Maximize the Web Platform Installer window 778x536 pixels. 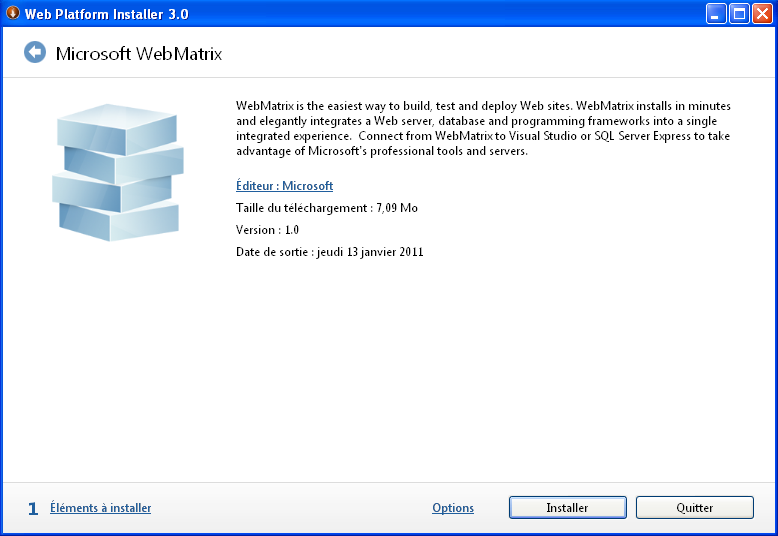[739, 14]
